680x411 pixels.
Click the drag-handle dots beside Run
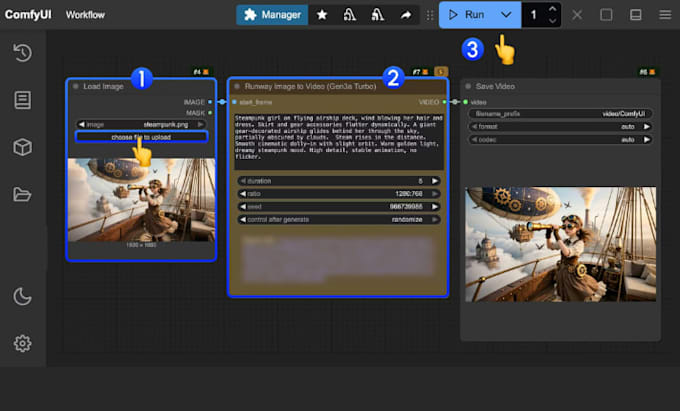click(430, 15)
